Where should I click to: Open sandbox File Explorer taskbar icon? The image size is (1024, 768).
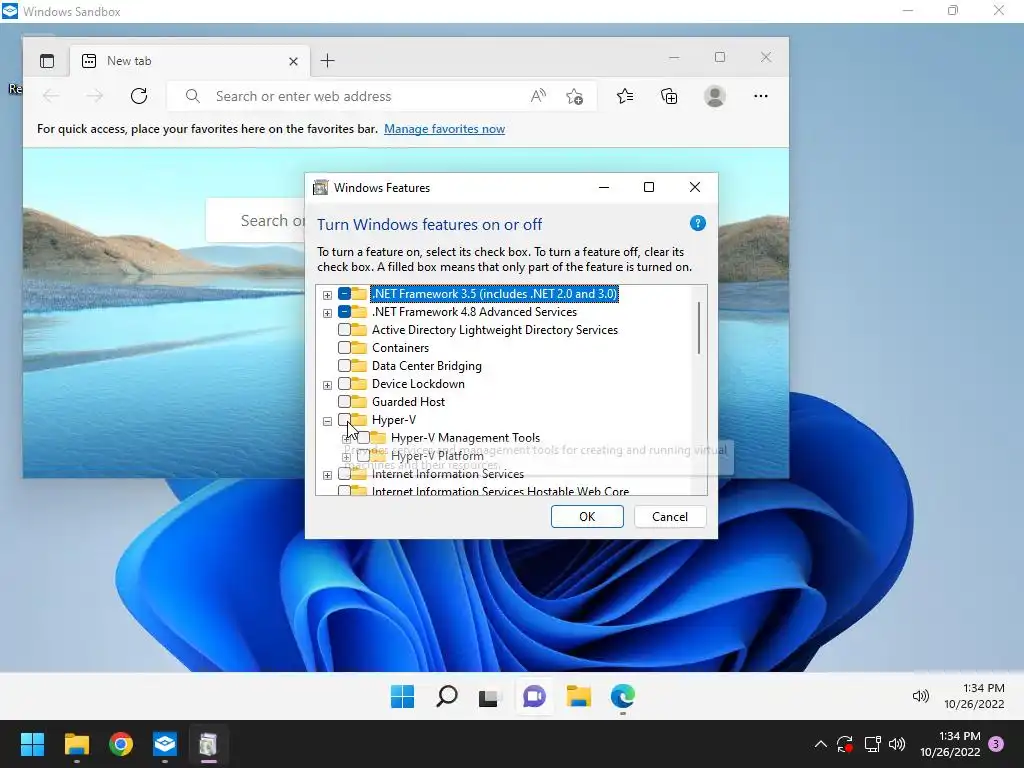click(579, 696)
